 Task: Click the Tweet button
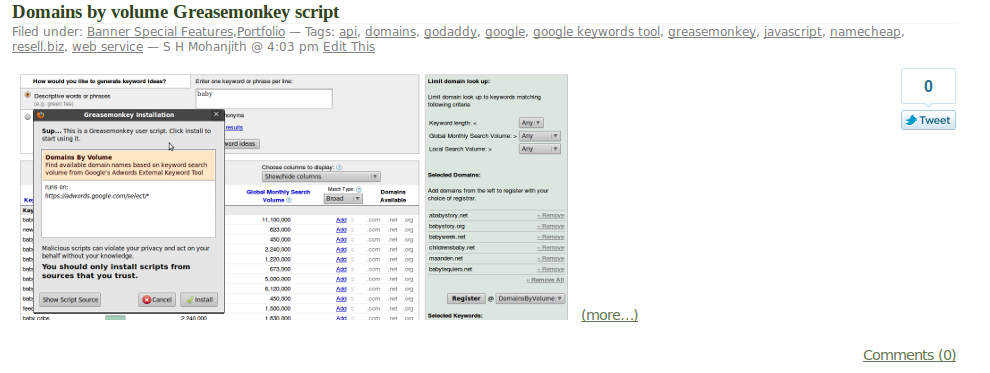tap(928, 120)
